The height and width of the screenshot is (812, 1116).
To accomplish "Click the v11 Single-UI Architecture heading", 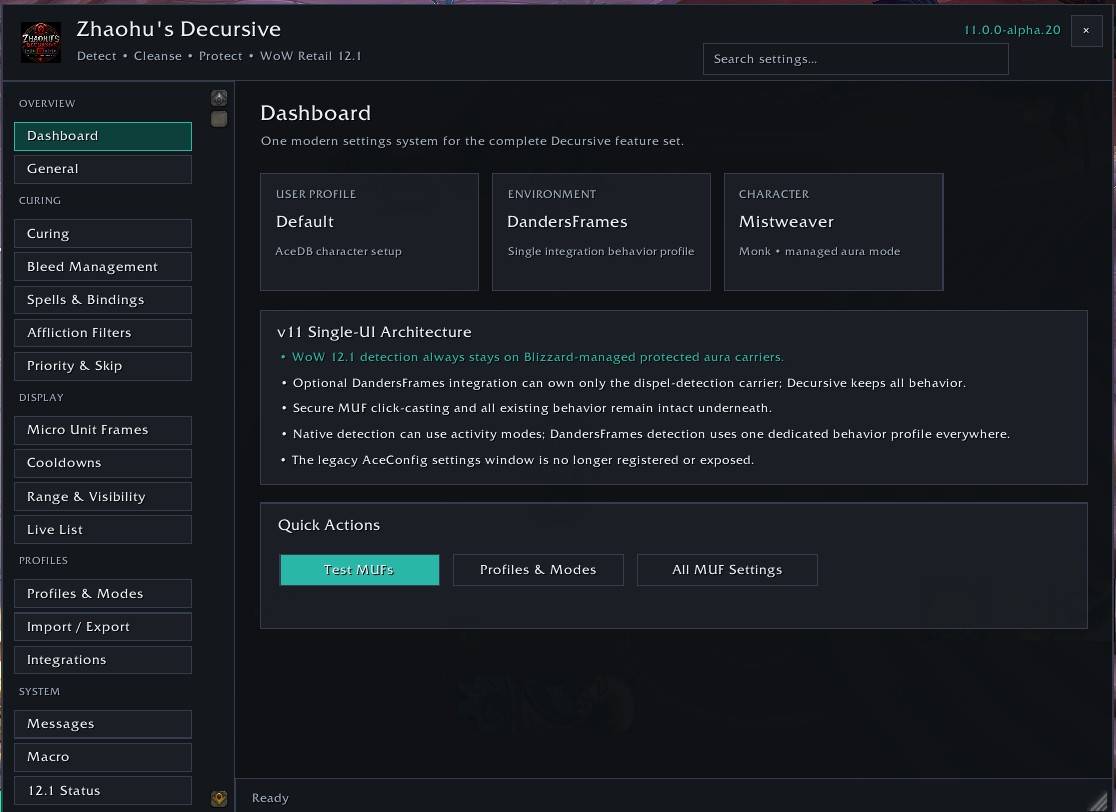I will coord(374,332).
